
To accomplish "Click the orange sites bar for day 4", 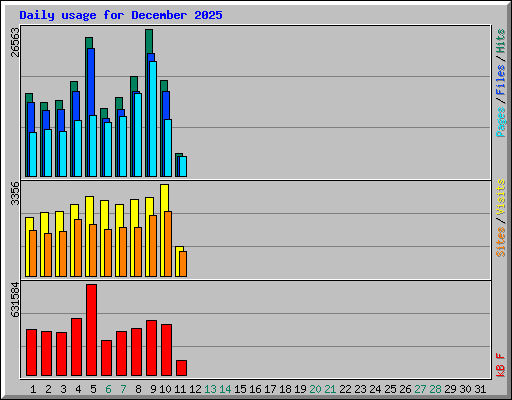I will coord(78,248).
